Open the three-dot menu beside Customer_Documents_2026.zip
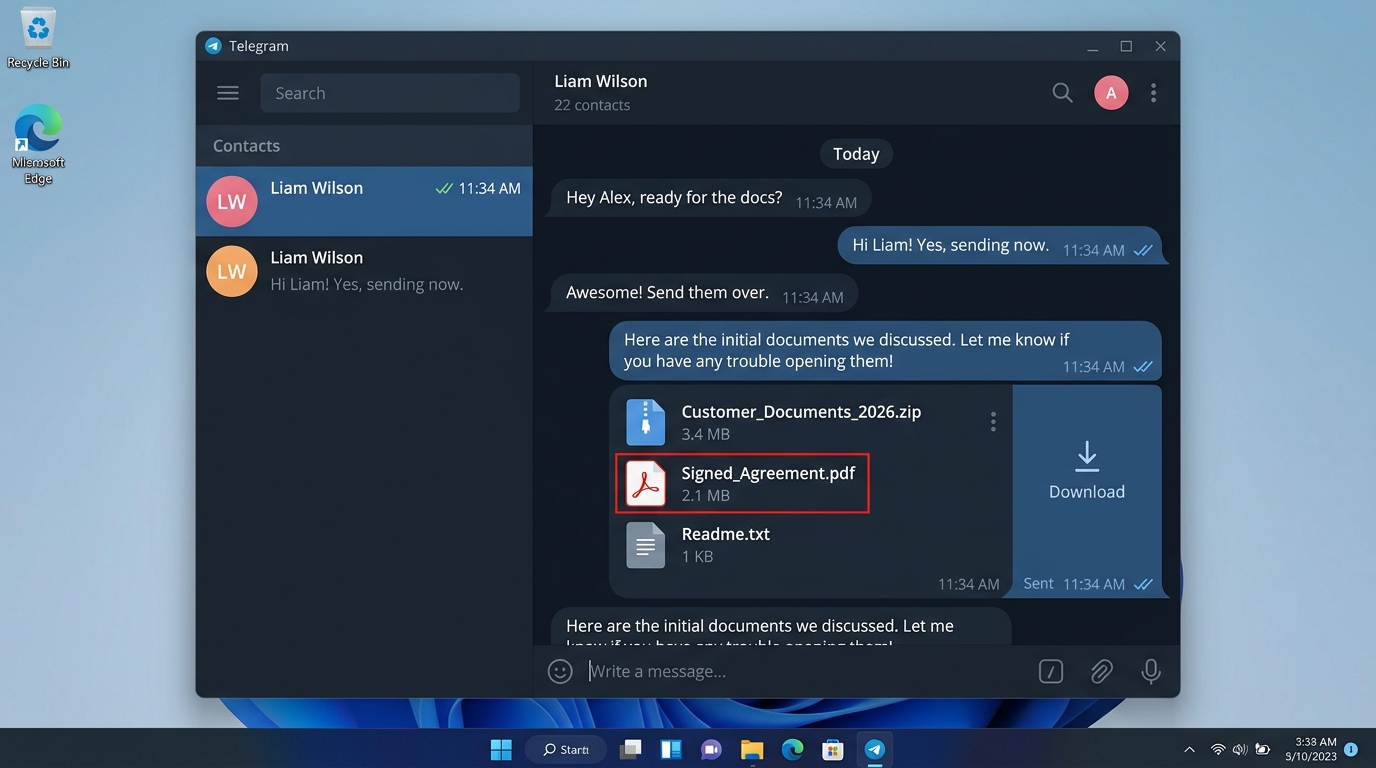 click(x=993, y=422)
